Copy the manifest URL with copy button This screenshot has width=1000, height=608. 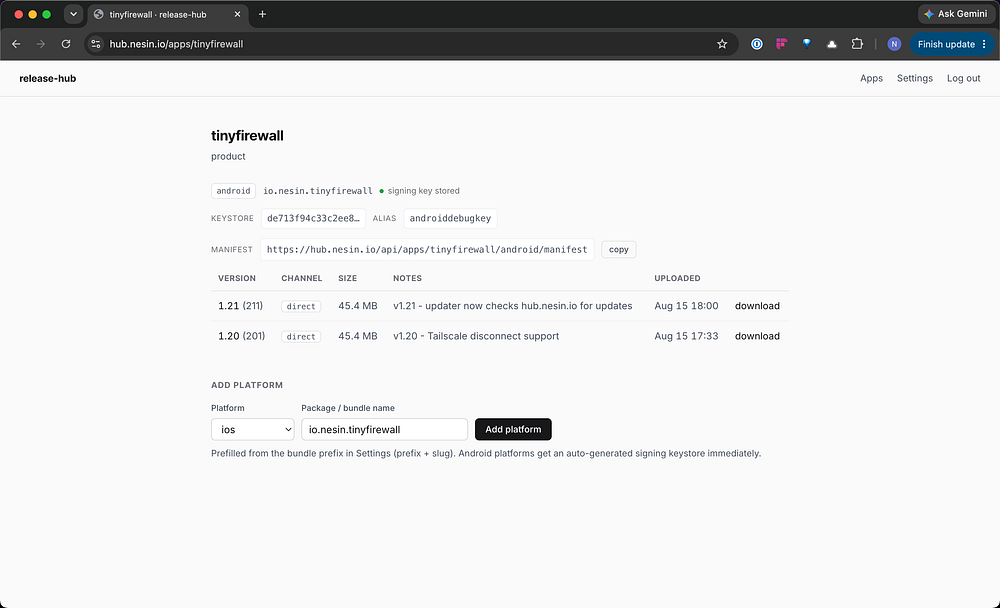619,249
